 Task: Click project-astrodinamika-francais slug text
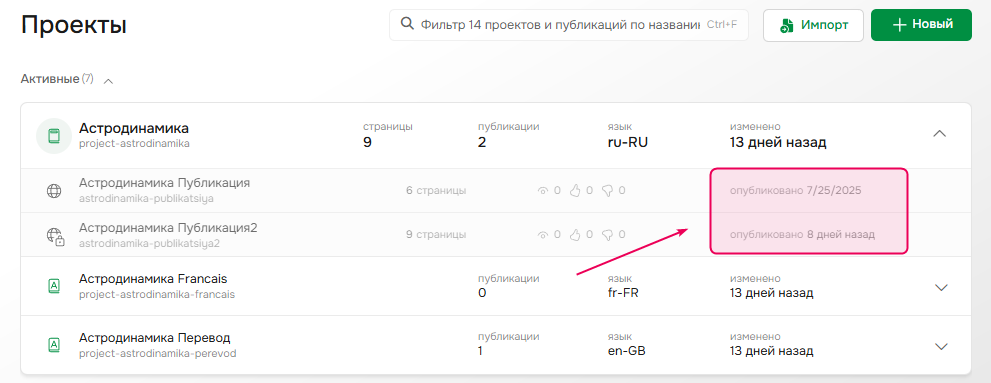157,295
